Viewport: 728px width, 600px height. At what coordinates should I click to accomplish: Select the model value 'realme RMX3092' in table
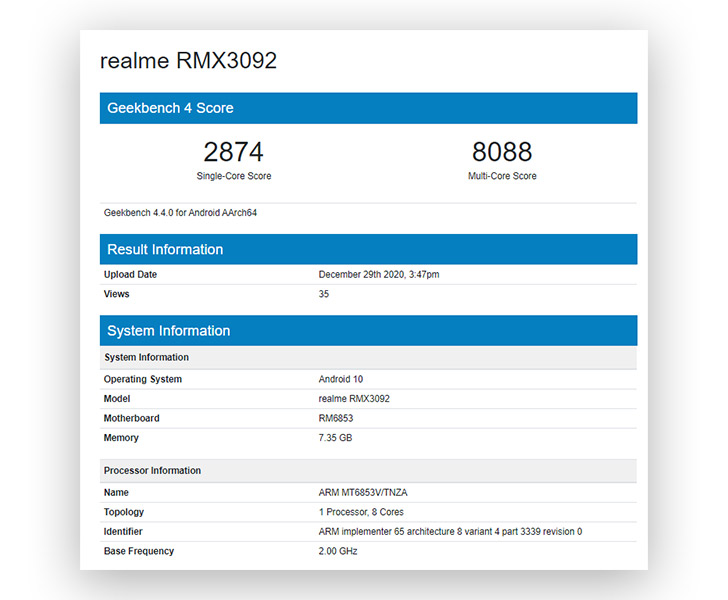pos(354,398)
